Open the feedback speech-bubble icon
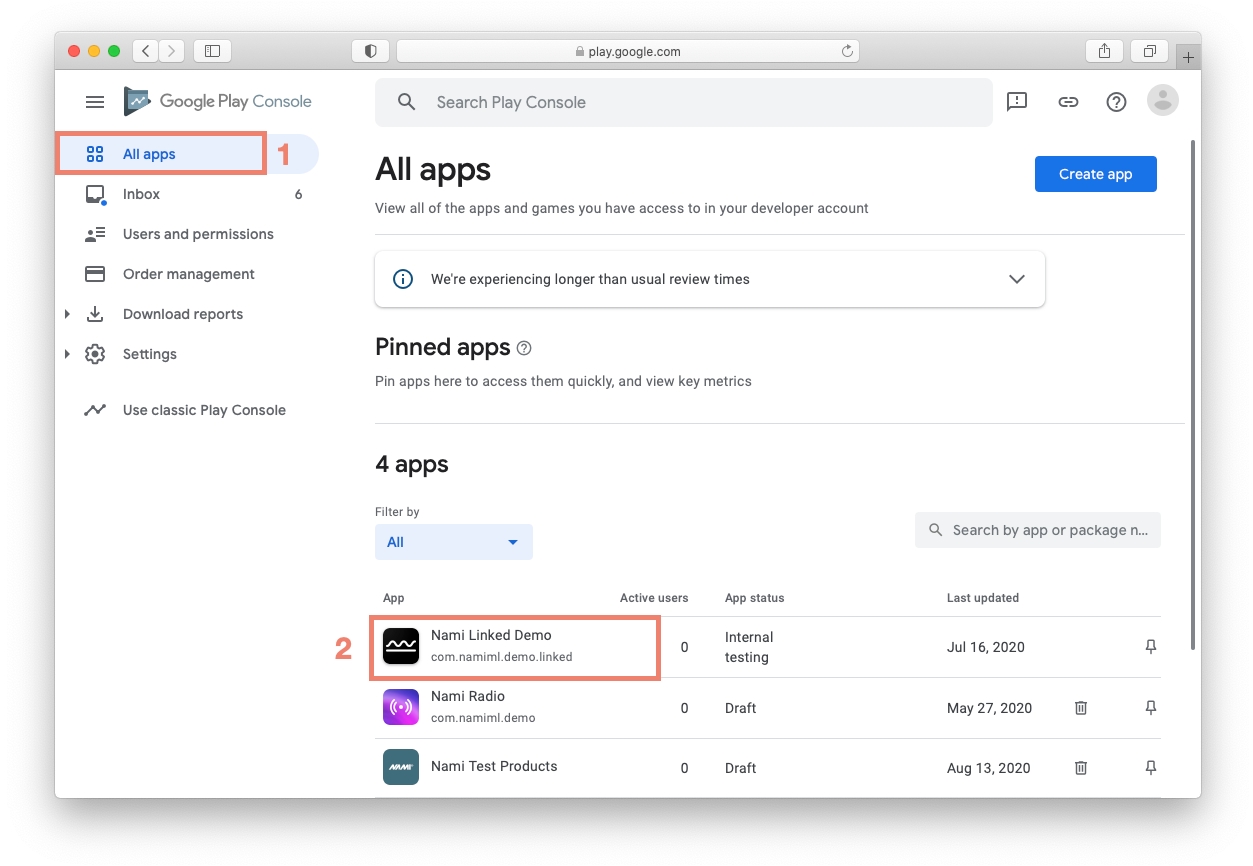1253x866 pixels. (x=1017, y=102)
